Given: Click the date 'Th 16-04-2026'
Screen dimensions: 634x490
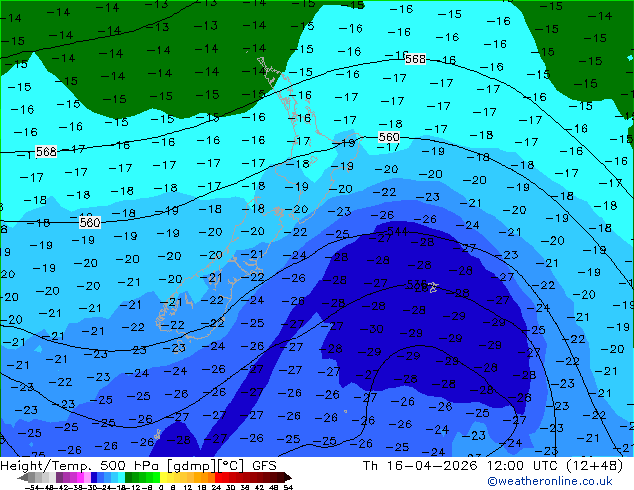Looking at the screenshot, I should pyautogui.click(x=420, y=465).
